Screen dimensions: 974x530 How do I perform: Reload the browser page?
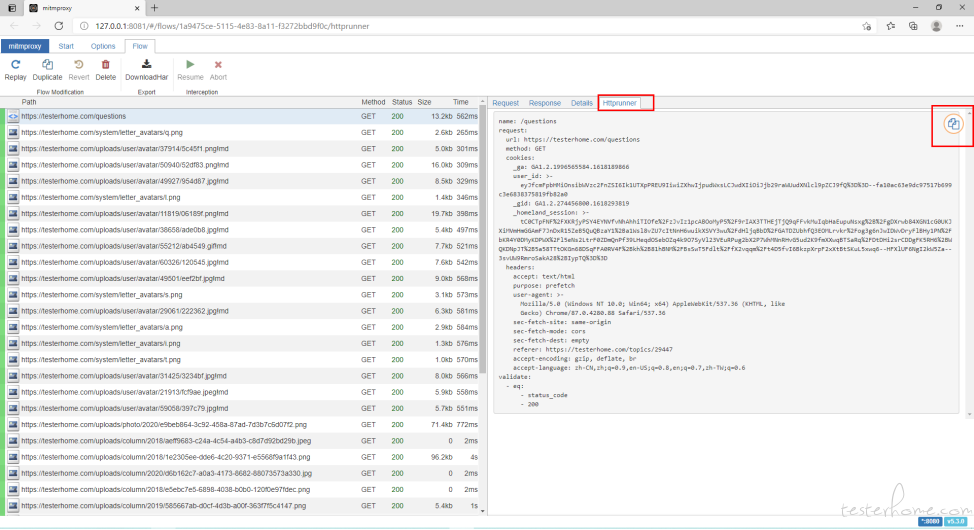click(x=58, y=26)
